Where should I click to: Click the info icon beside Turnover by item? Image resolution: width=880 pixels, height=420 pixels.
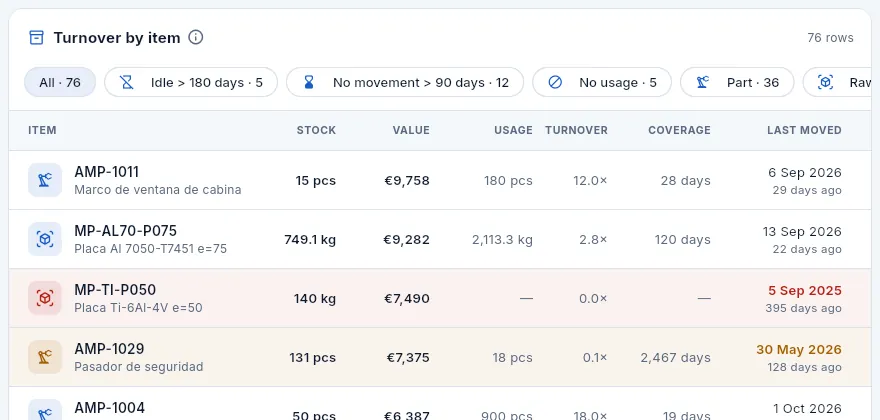point(195,38)
